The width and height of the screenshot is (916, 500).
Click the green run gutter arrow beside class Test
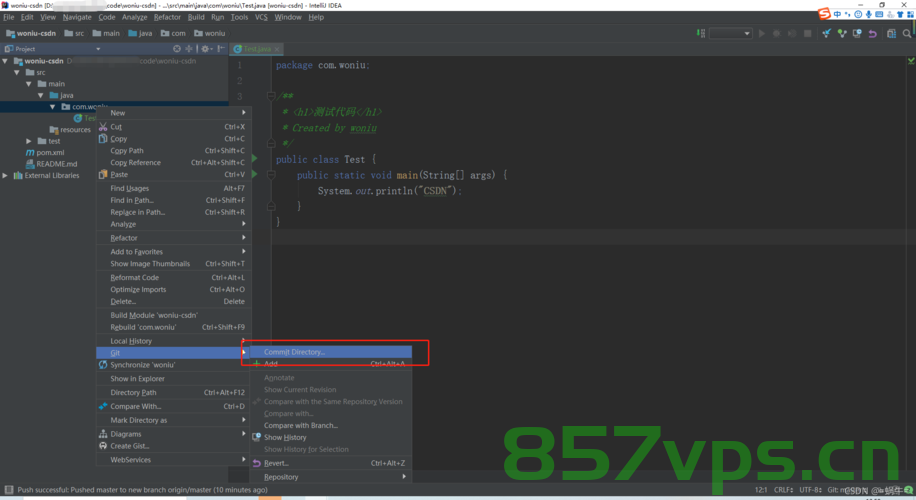coord(255,158)
